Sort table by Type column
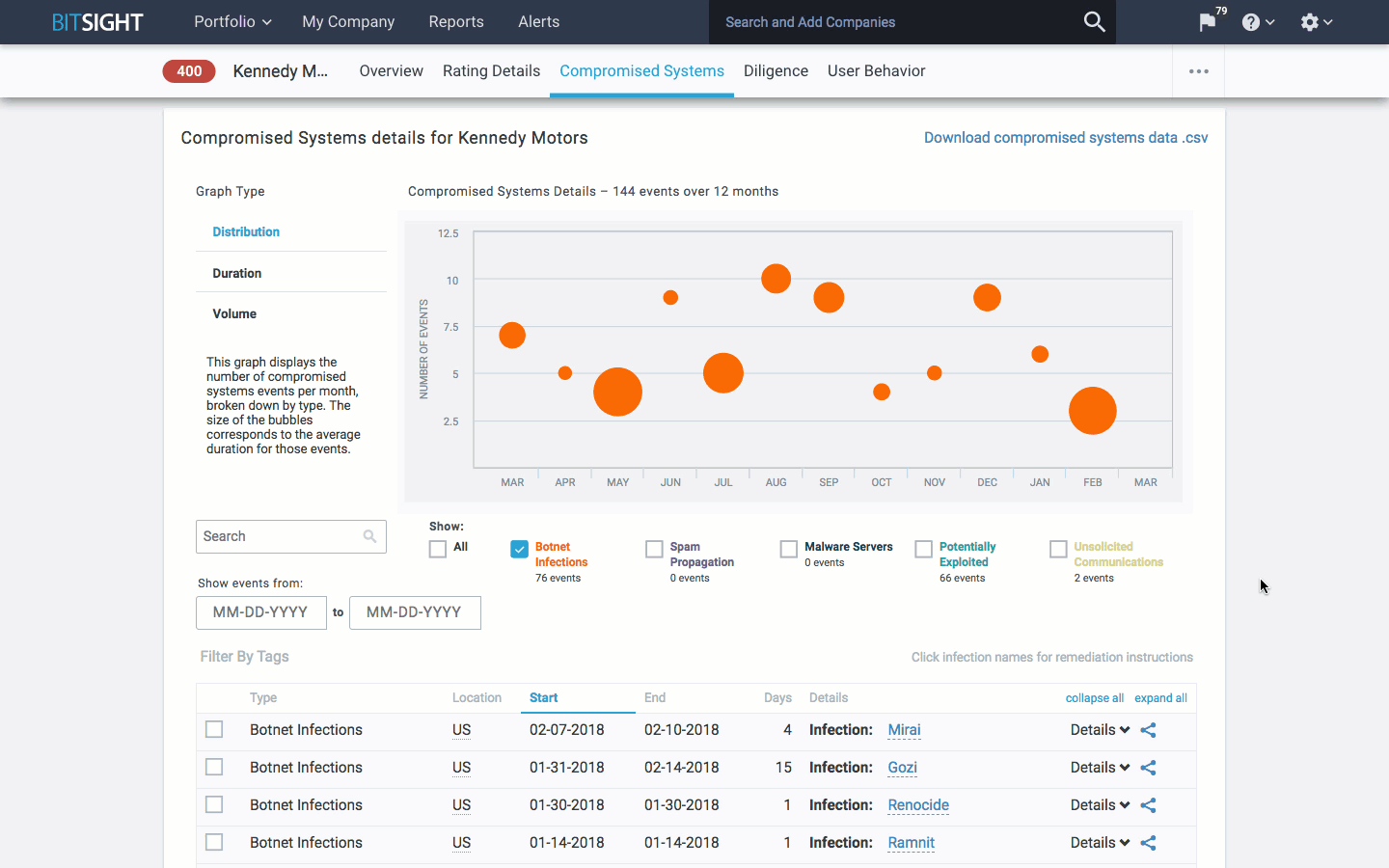1389x868 pixels. coord(263,698)
